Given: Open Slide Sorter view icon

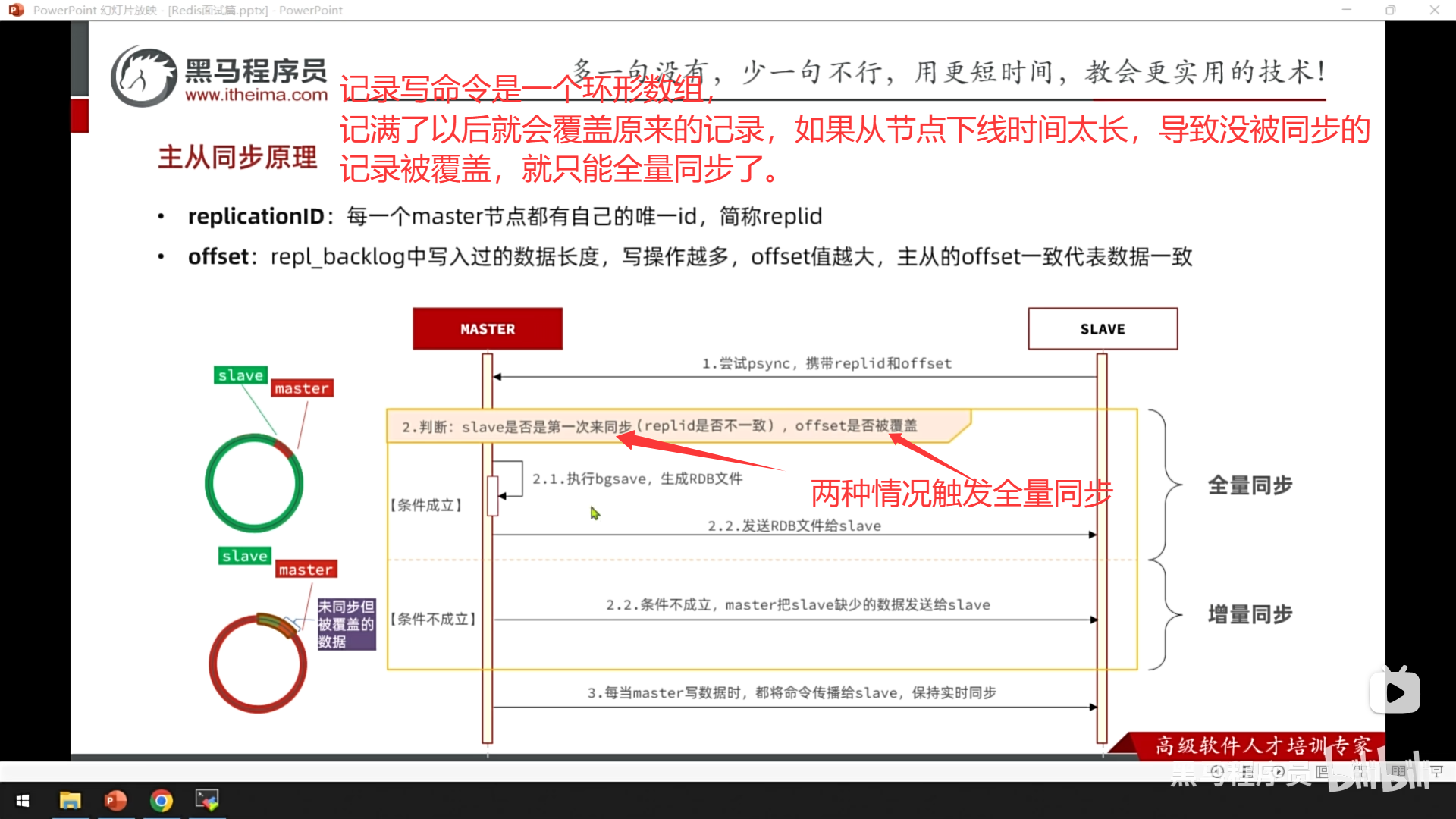Looking at the screenshot, I should coord(1362,771).
